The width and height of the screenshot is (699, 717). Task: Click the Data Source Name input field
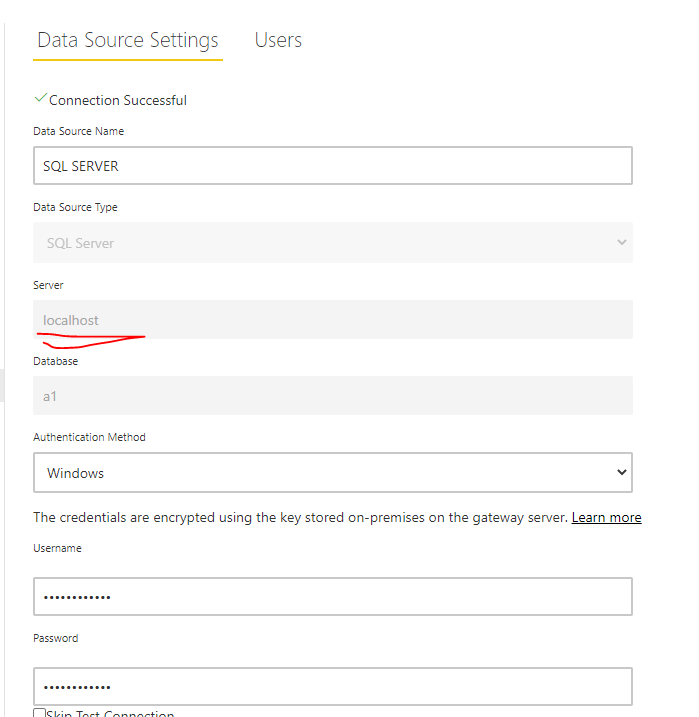click(333, 166)
